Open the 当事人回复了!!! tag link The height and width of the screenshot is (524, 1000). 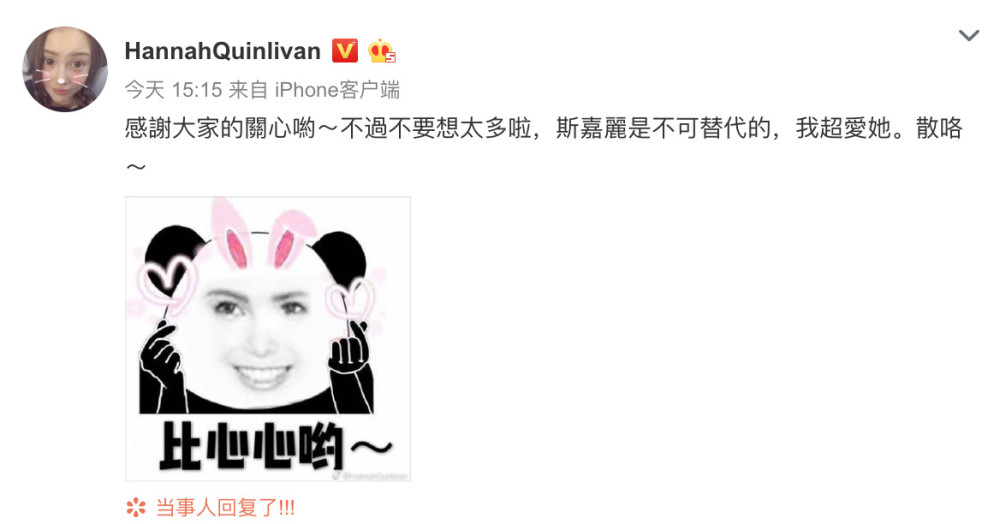(225, 508)
